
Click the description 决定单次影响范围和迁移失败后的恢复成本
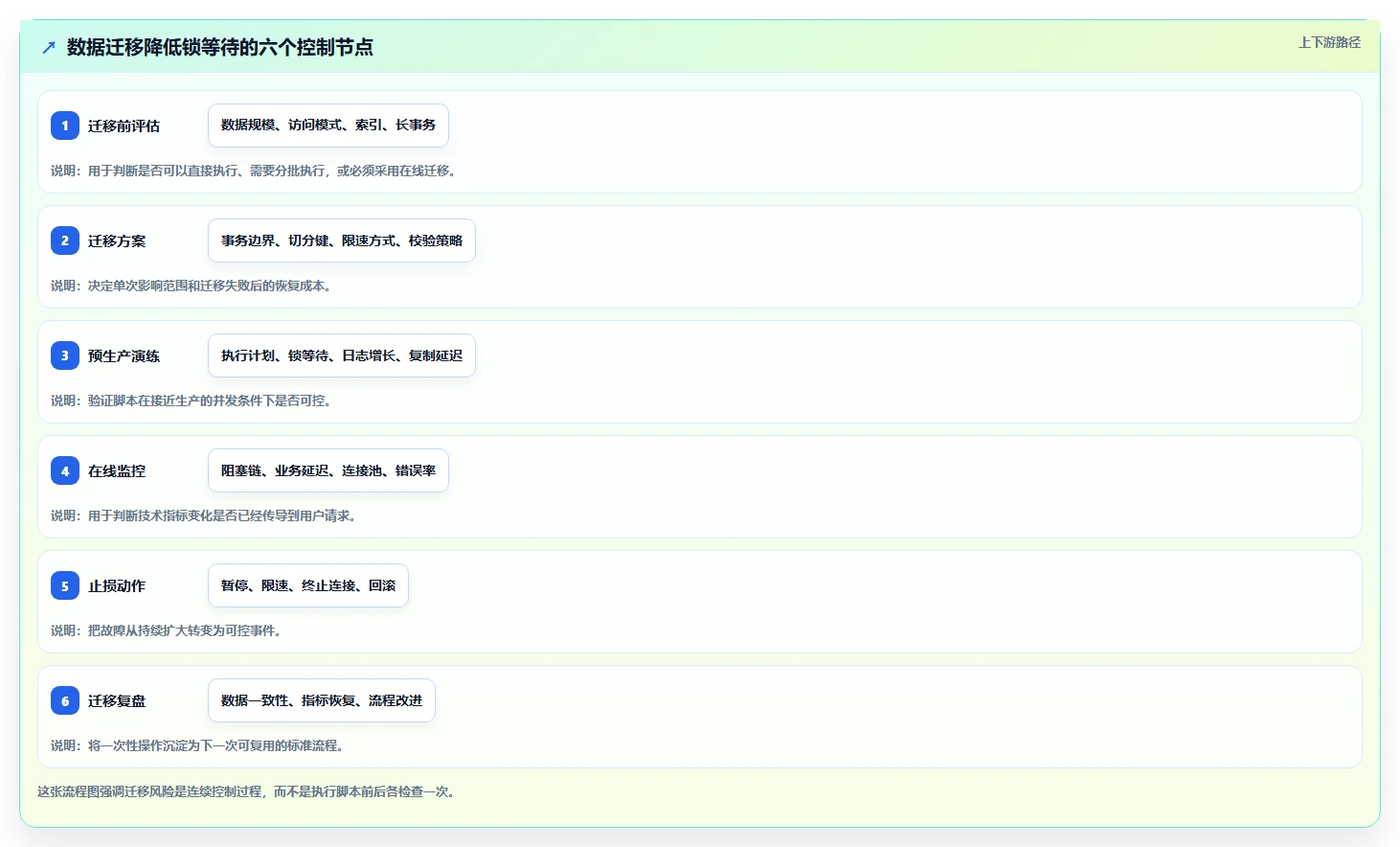click(x=193, y=286)
